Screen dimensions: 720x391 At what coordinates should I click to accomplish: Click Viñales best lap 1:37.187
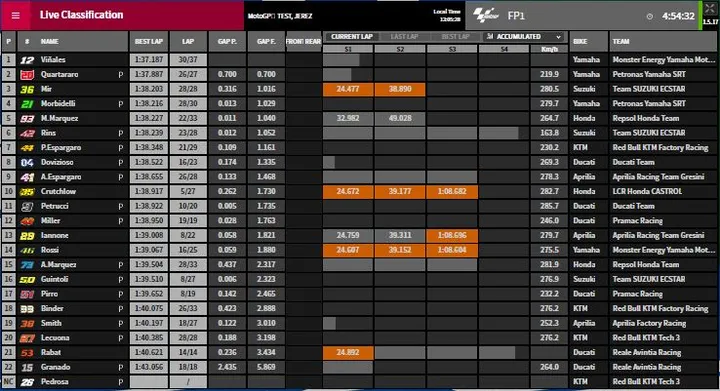click(149, 60)
